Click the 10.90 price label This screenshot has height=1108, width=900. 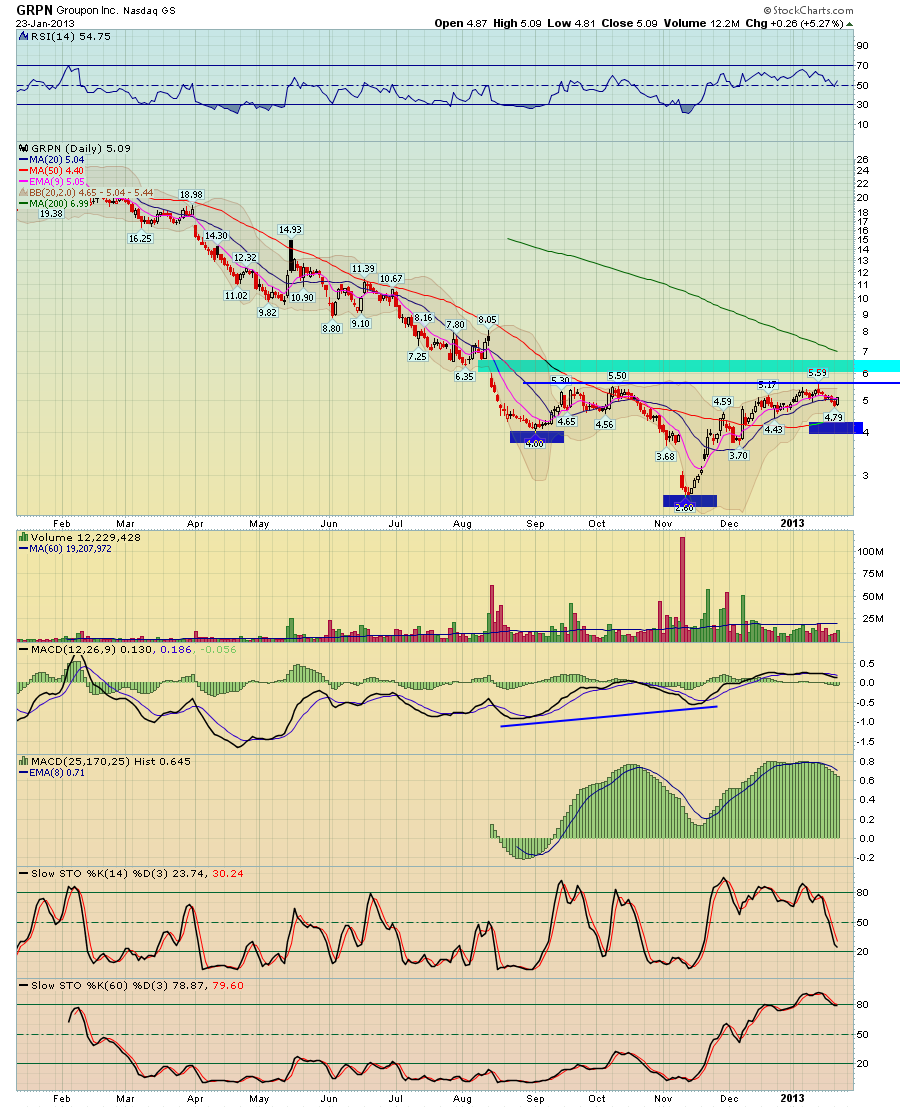302,297
